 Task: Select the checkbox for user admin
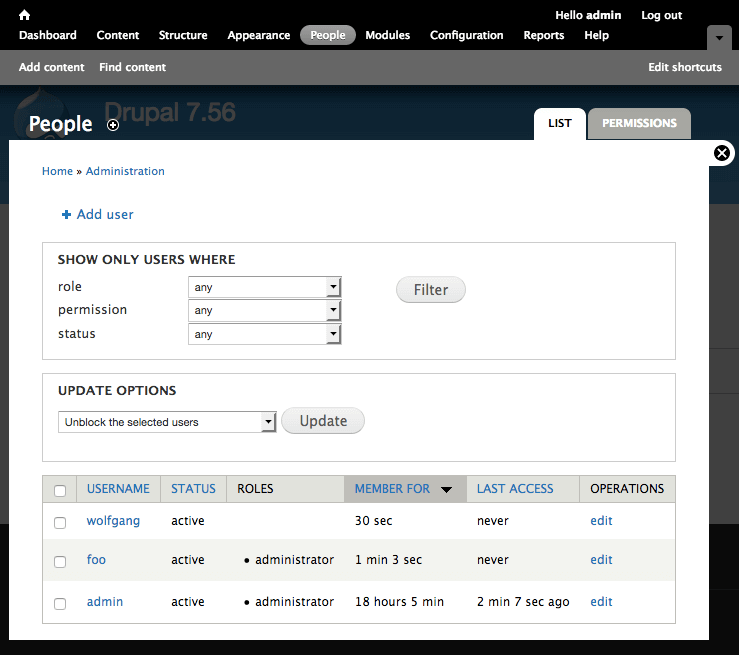tap(60, 604)
